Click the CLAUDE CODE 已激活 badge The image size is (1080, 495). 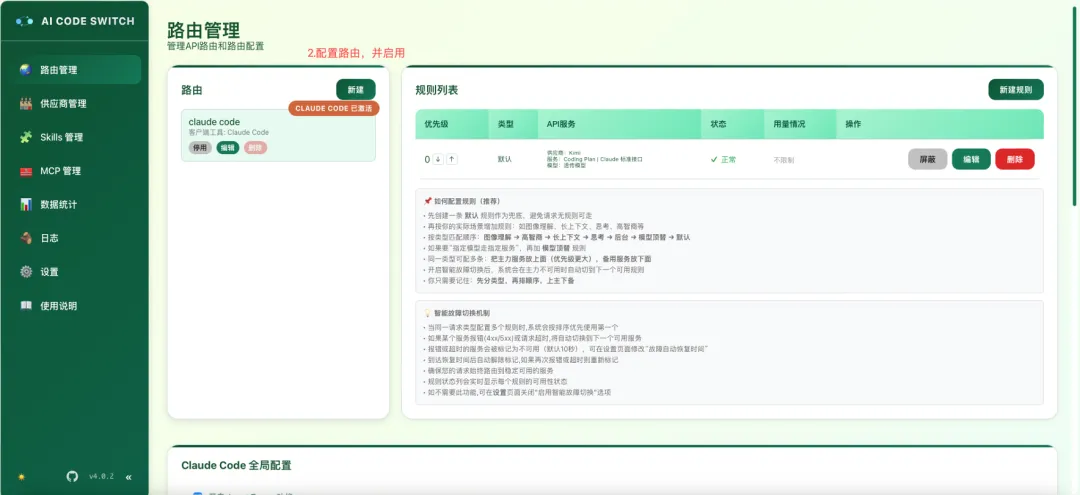coord(333,108)
